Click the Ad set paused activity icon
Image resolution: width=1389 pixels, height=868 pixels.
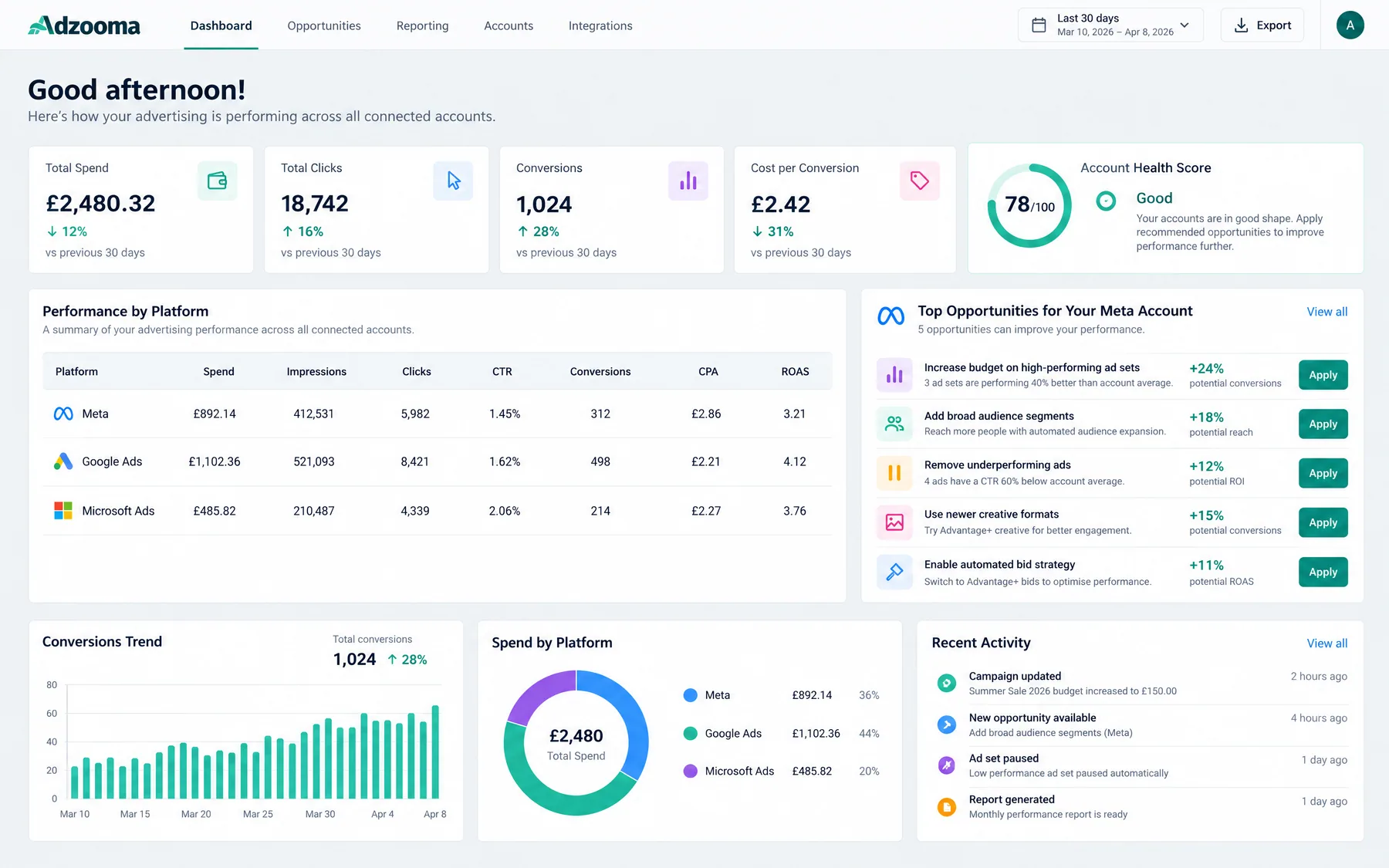(946, 765)
